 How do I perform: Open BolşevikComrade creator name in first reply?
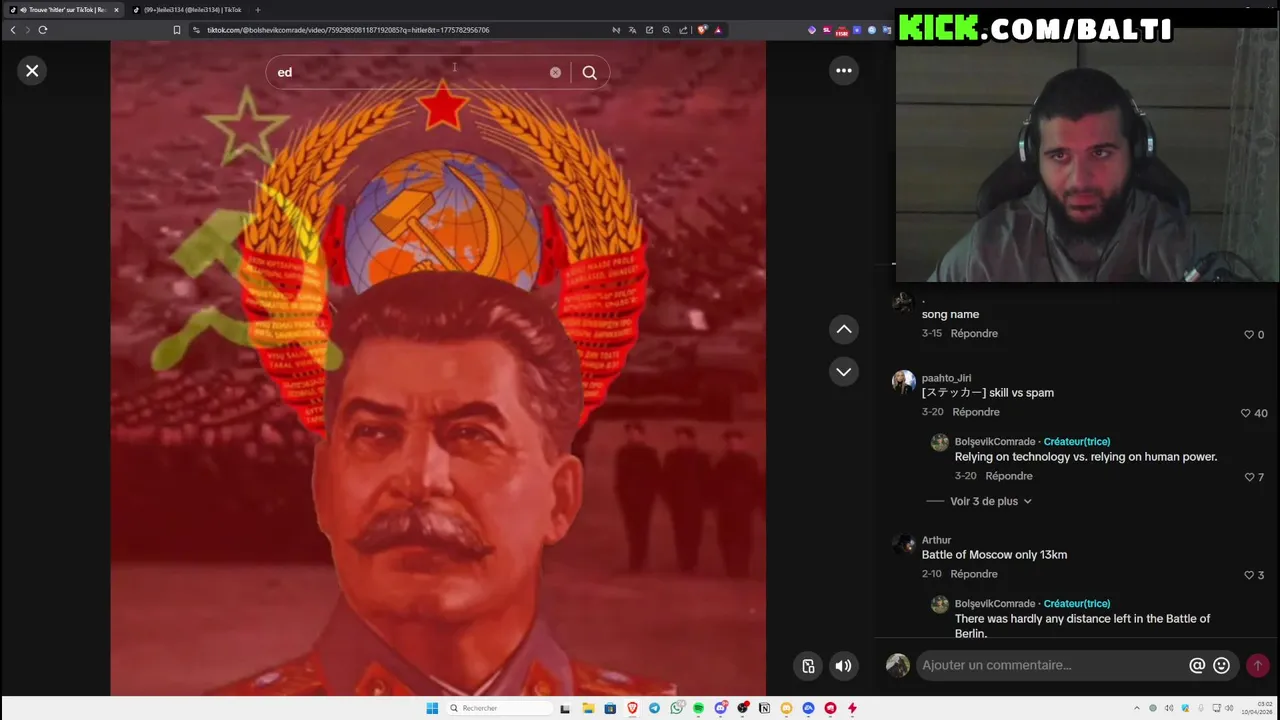coord(995,441)
